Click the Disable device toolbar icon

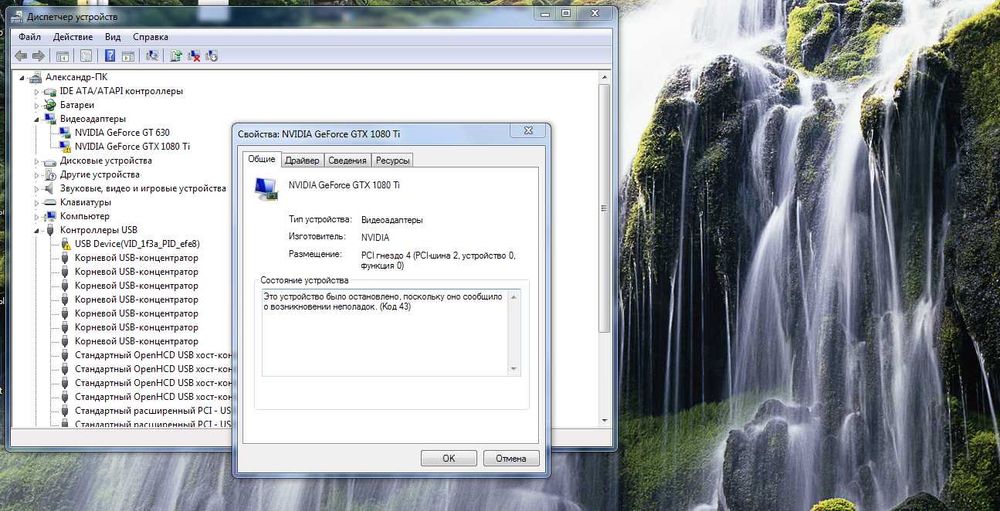[x=212, y=56]
